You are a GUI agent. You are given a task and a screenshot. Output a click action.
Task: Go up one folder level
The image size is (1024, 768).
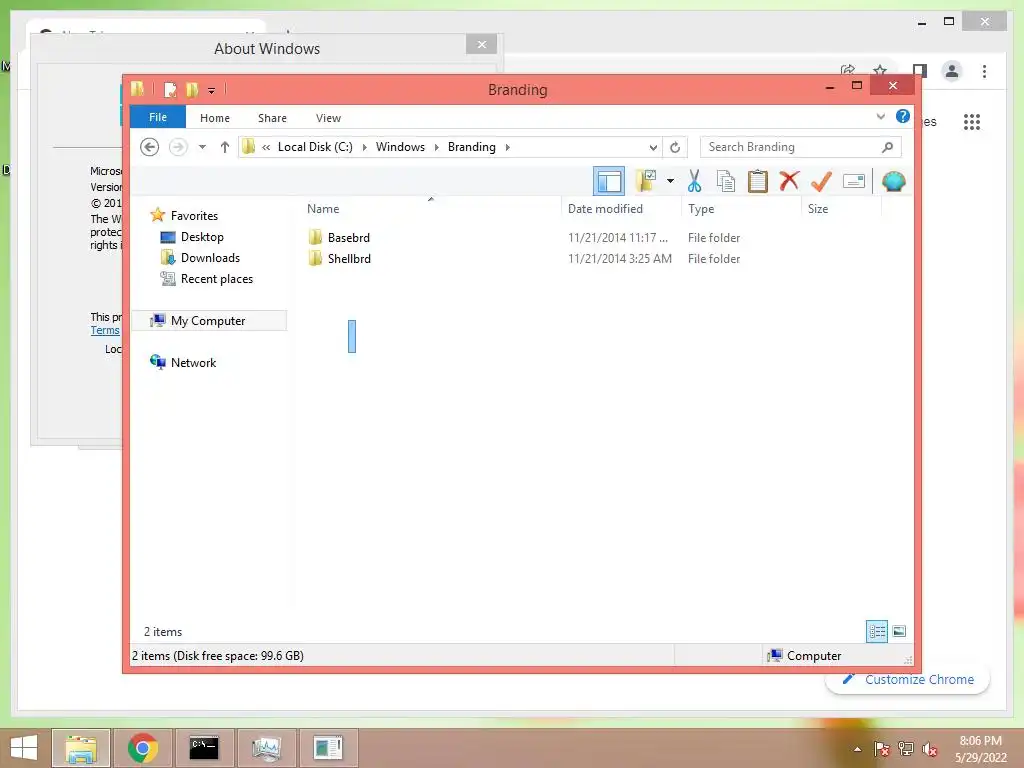click(225, 147)
